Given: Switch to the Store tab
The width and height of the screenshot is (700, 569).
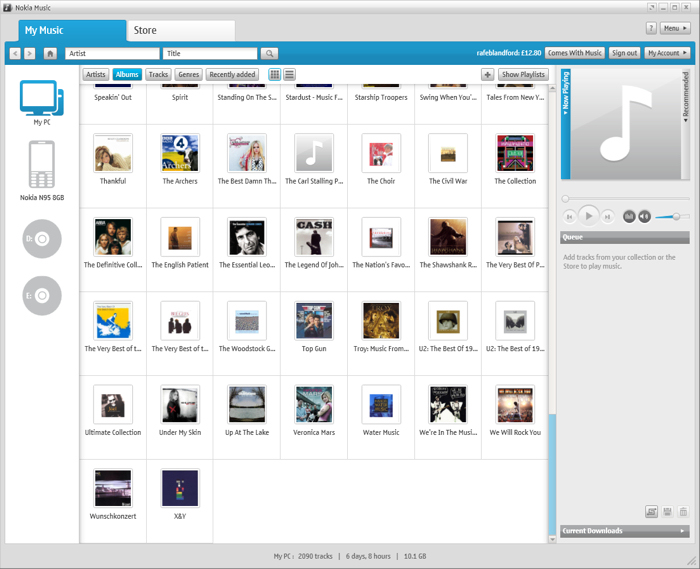Looking at the screenshot, I should 181,30.
